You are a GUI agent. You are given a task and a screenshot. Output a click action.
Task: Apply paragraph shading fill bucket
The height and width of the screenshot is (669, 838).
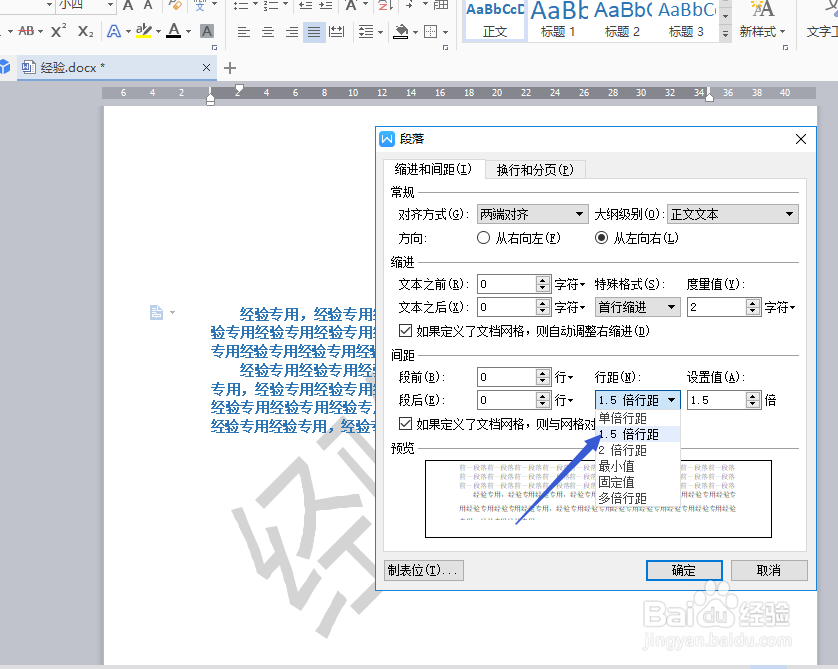(401, 32)
